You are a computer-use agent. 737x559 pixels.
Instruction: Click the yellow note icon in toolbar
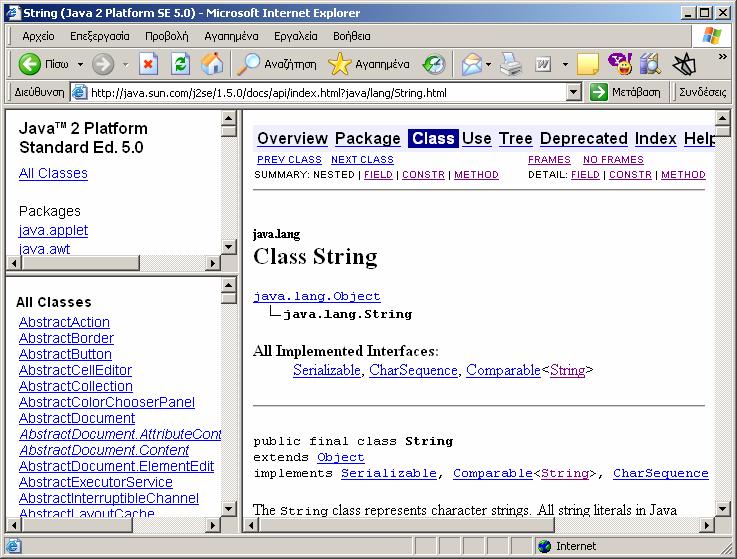pyautogui.click(x=588, y=64)
